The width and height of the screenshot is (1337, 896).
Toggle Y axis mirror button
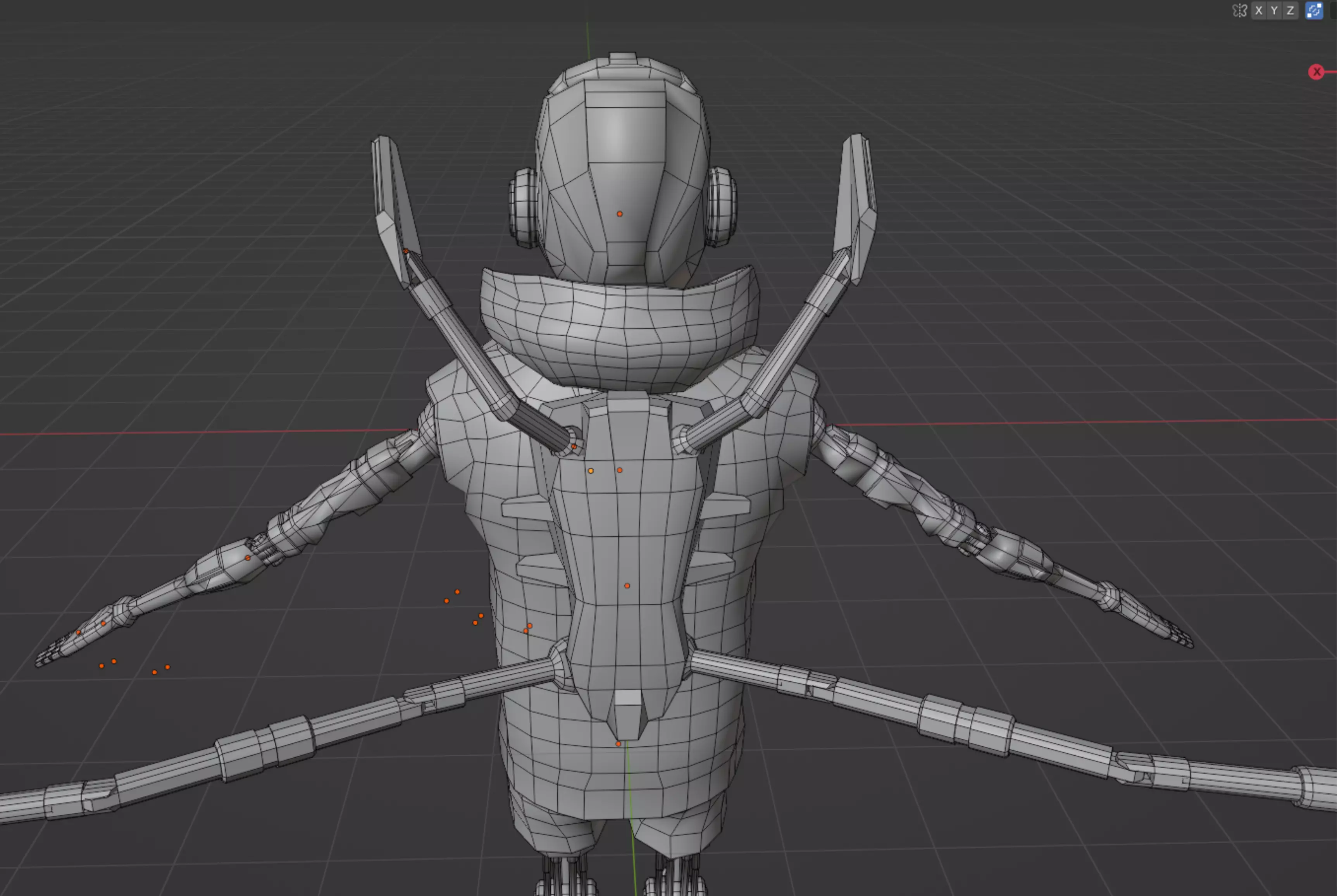click(1274, 10)
